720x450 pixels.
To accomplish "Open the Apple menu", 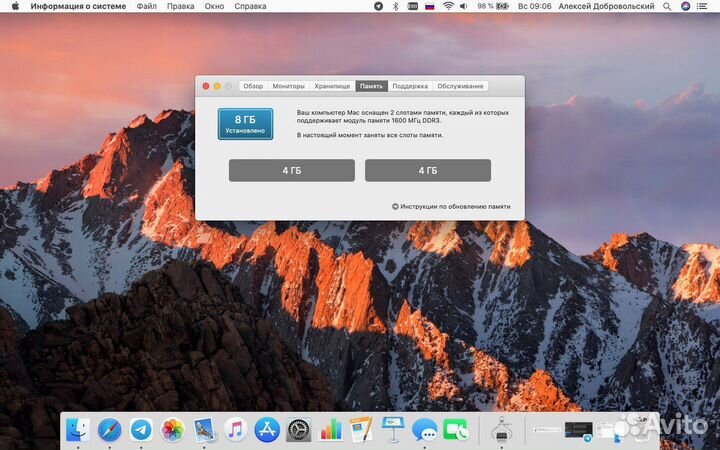I will 15,6.
